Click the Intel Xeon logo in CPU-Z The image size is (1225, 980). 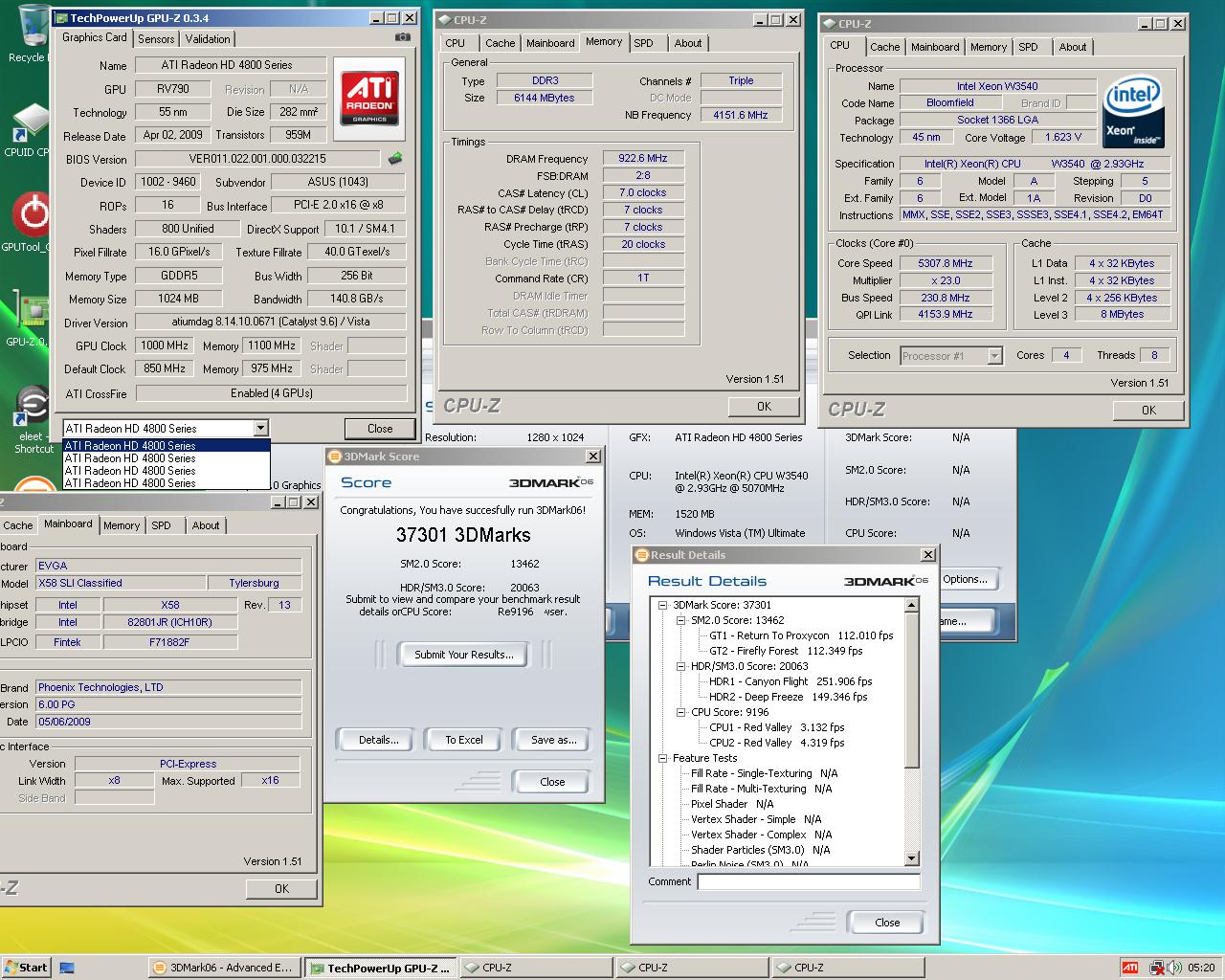(1133, 113)
